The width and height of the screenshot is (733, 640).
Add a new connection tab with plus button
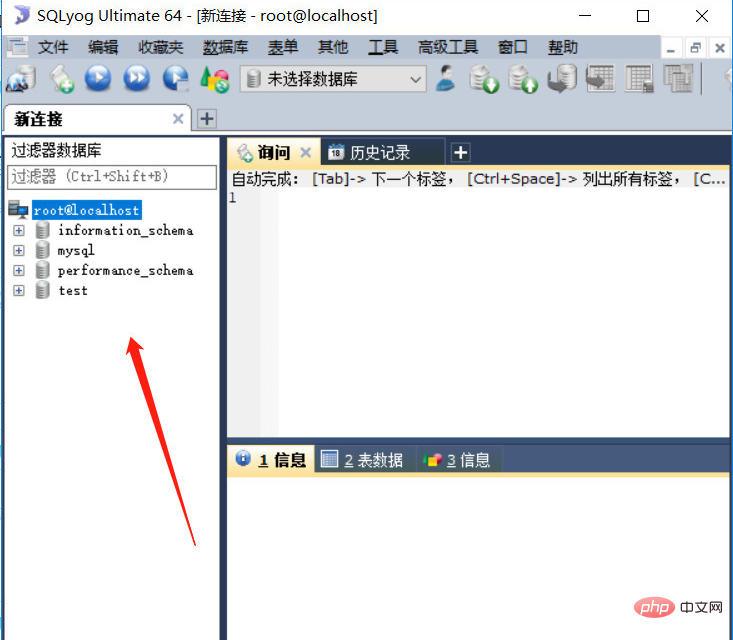click(x=206, y=119)
